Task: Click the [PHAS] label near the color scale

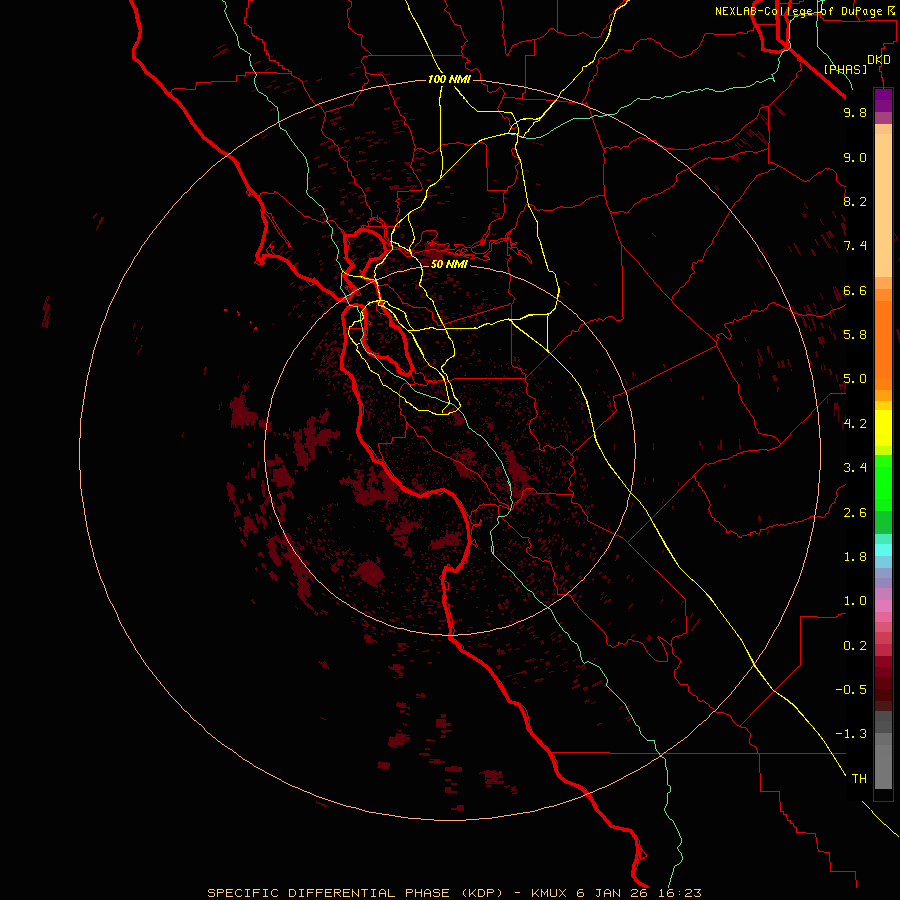Action: point(845,70)
